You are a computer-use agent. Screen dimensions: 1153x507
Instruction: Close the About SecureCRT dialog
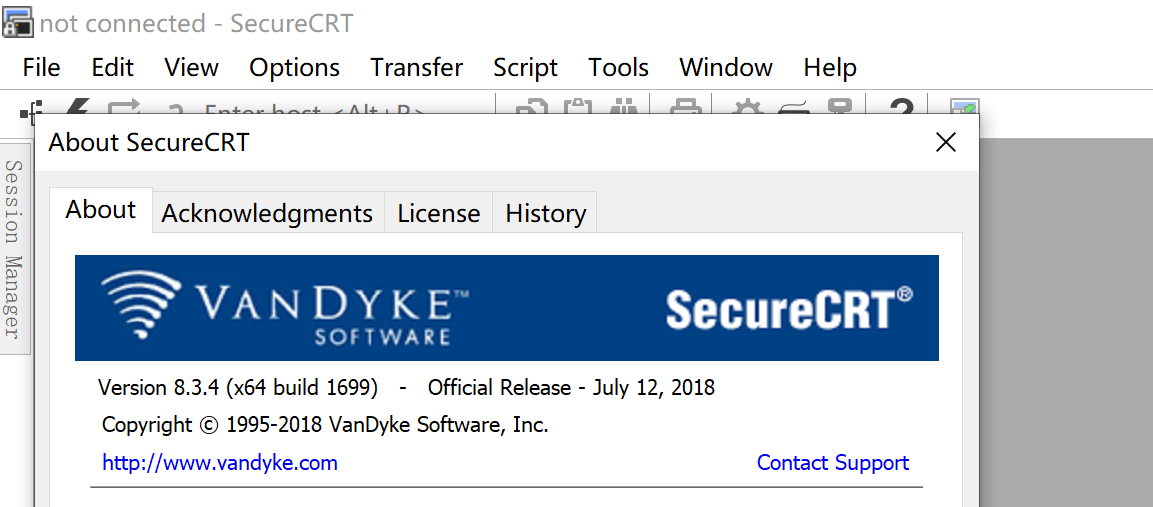945,142
